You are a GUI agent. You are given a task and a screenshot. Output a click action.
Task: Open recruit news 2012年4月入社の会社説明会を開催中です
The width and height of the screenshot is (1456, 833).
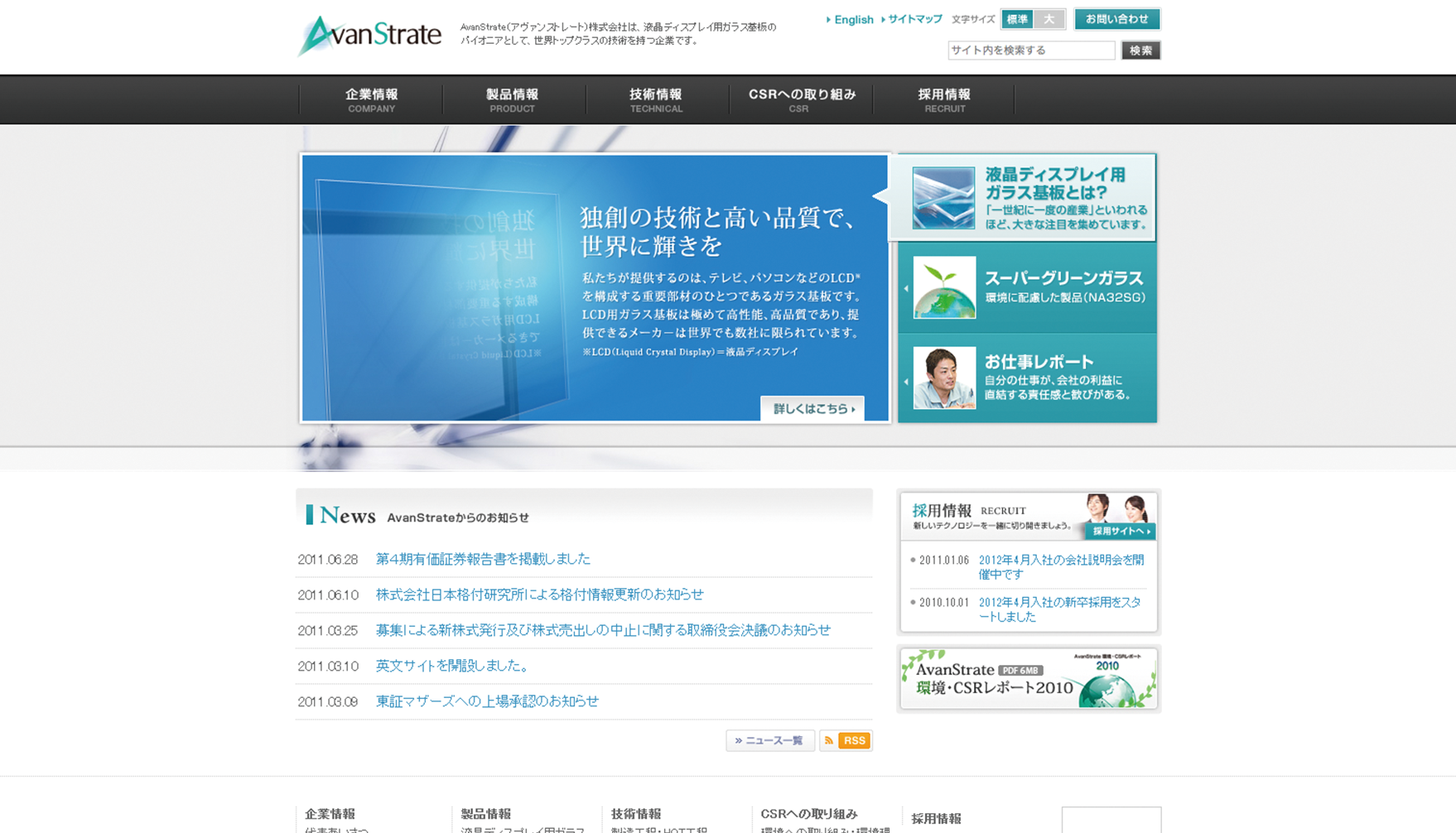click(1061, 567)
